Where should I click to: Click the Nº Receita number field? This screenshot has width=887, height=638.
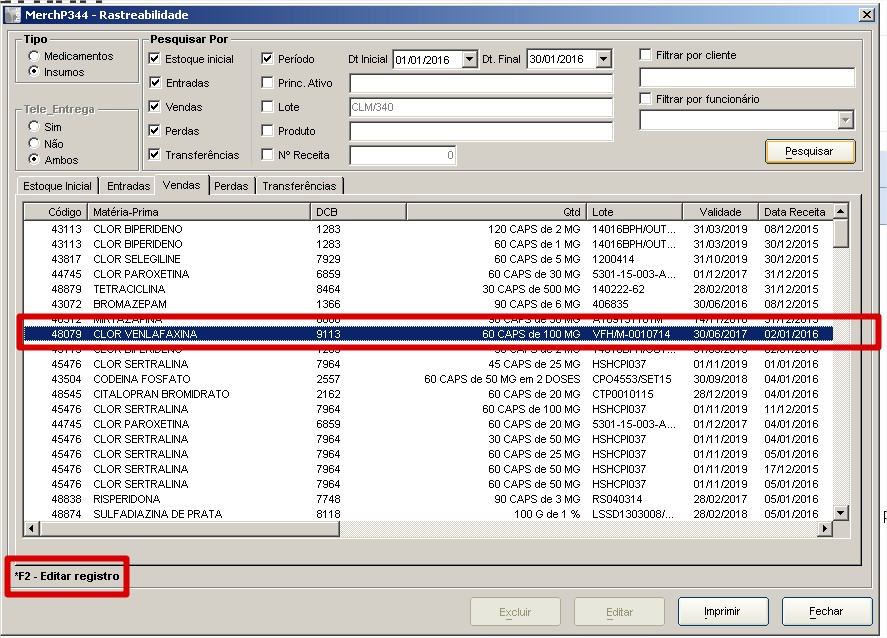point(403,155)
